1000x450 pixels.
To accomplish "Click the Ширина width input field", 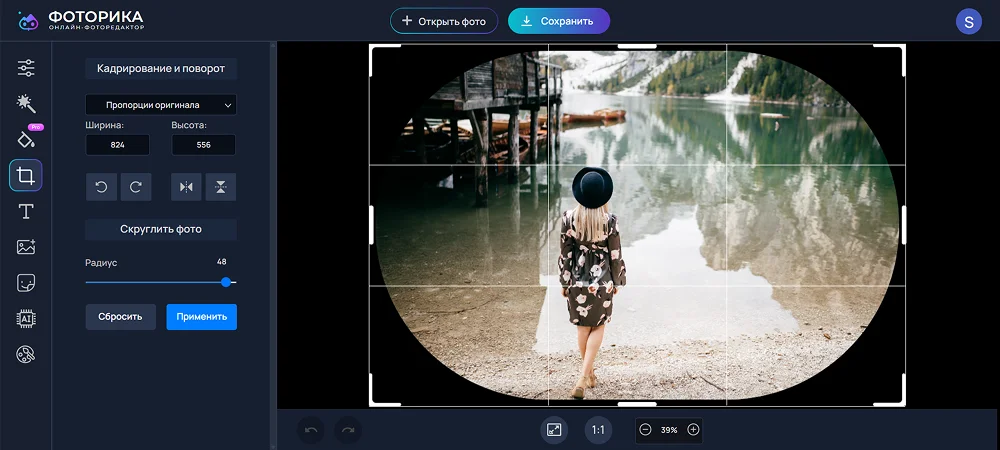I will pos(117,145).
